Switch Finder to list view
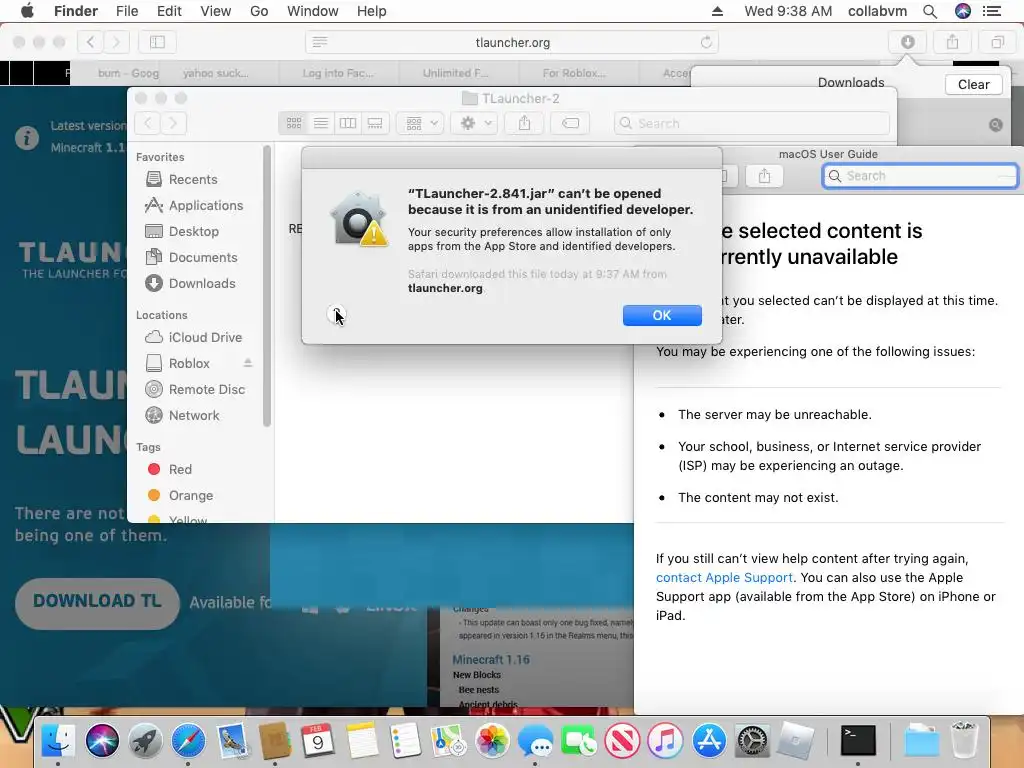Image resolution: width=1024 pixels, height=768 pixels. [x=321, y=123]
